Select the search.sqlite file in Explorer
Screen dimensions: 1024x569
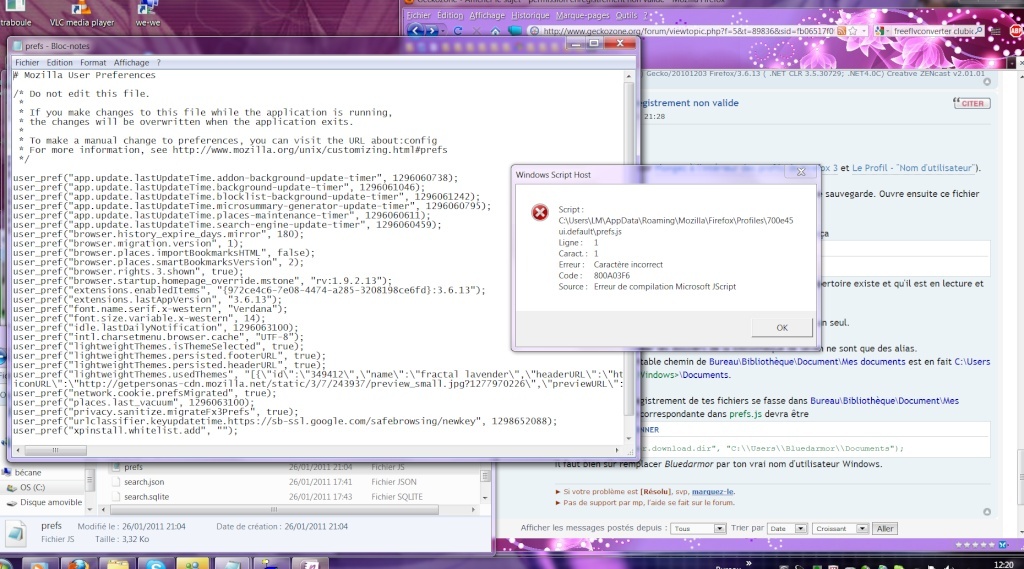[146, 497]
